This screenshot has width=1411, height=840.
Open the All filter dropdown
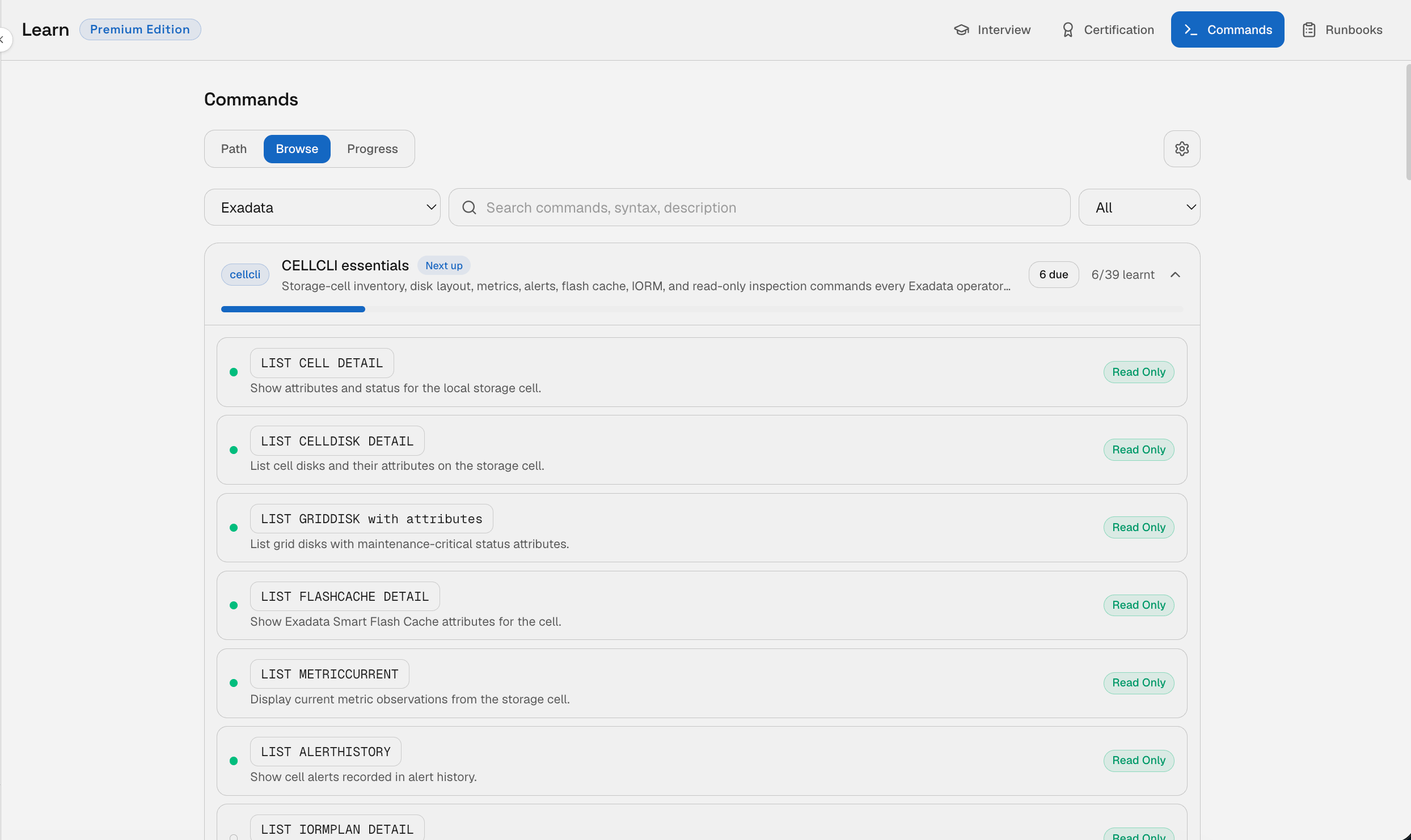1139,207
